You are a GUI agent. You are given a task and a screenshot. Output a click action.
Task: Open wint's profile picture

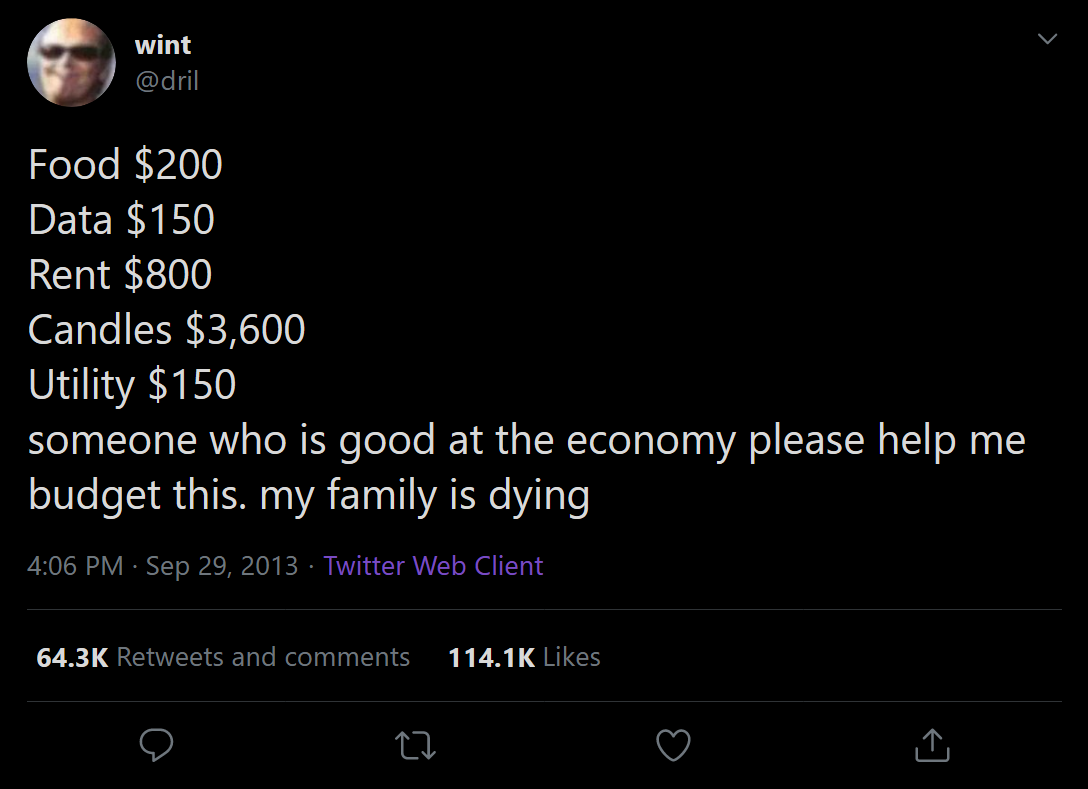point(70,62)
